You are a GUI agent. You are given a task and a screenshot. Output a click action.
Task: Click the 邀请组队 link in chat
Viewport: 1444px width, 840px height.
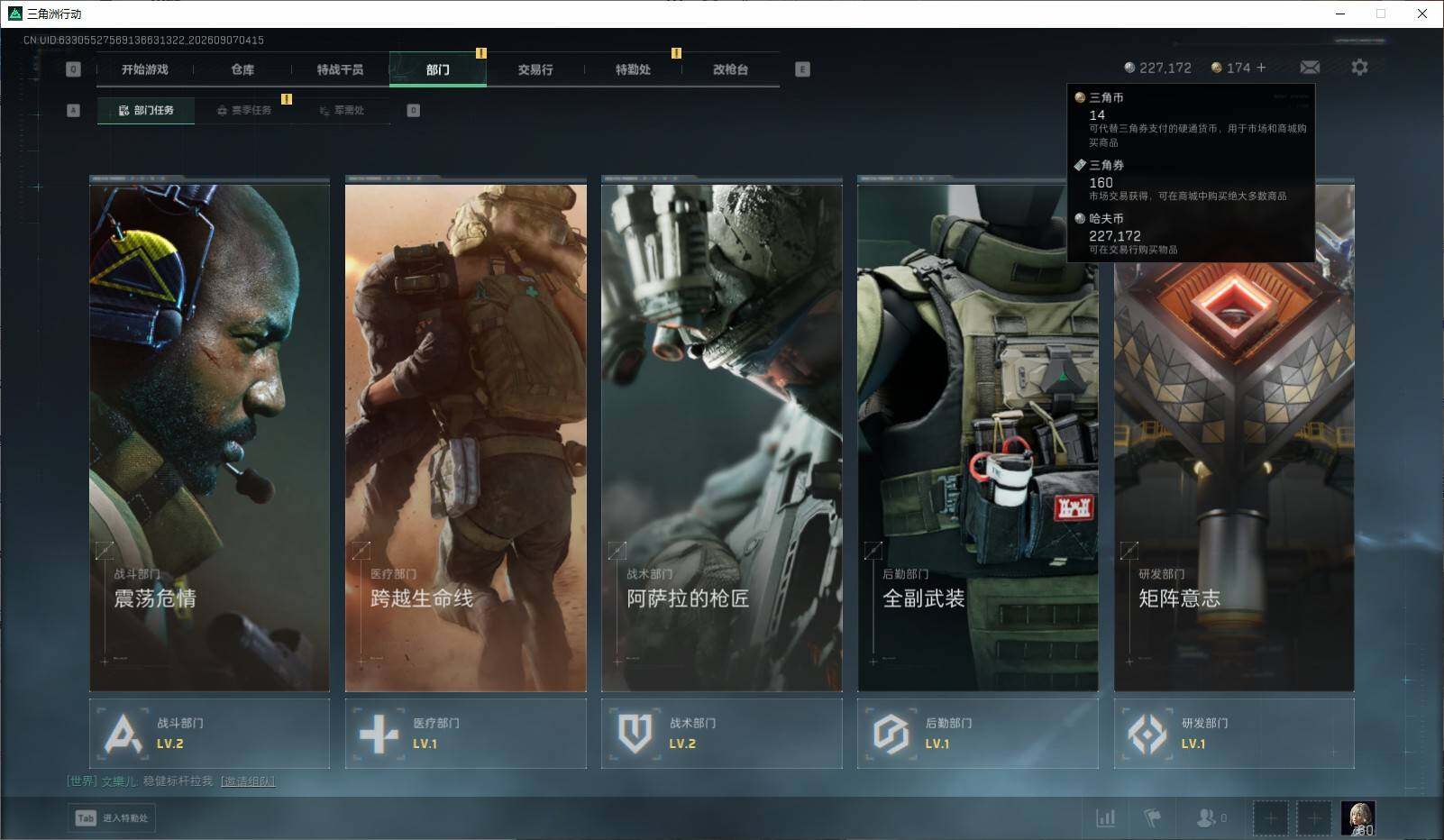248,781
